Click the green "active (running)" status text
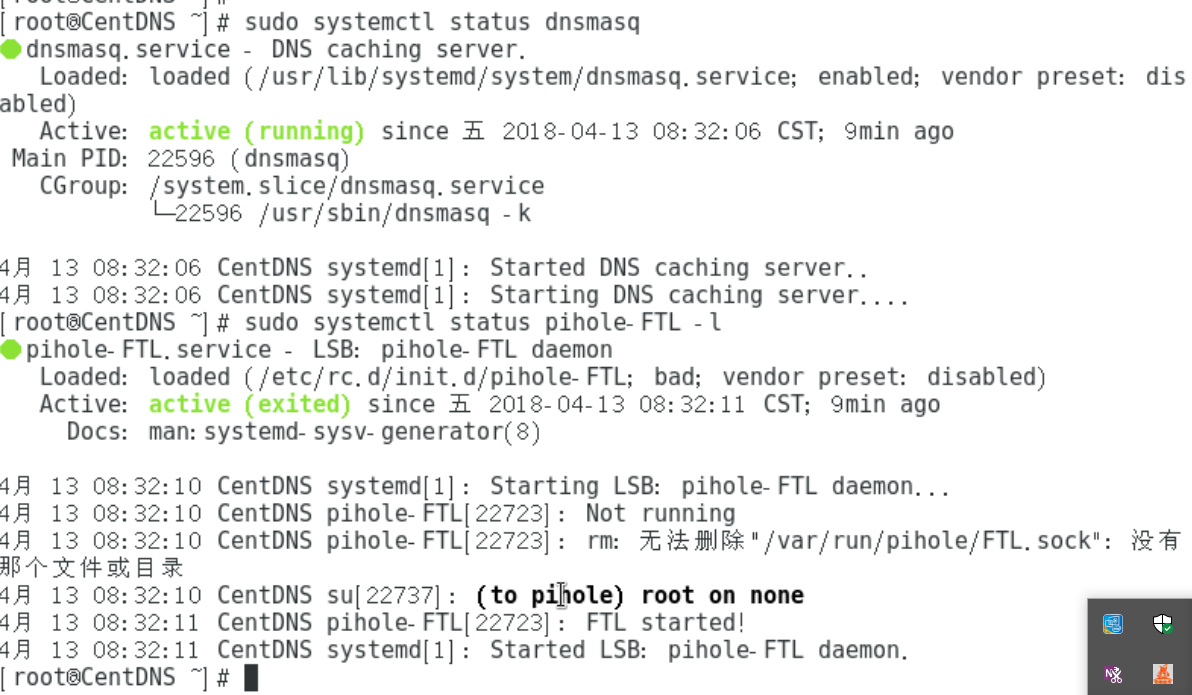Screen dimensions: 1192x695 [x=256, y=132]
